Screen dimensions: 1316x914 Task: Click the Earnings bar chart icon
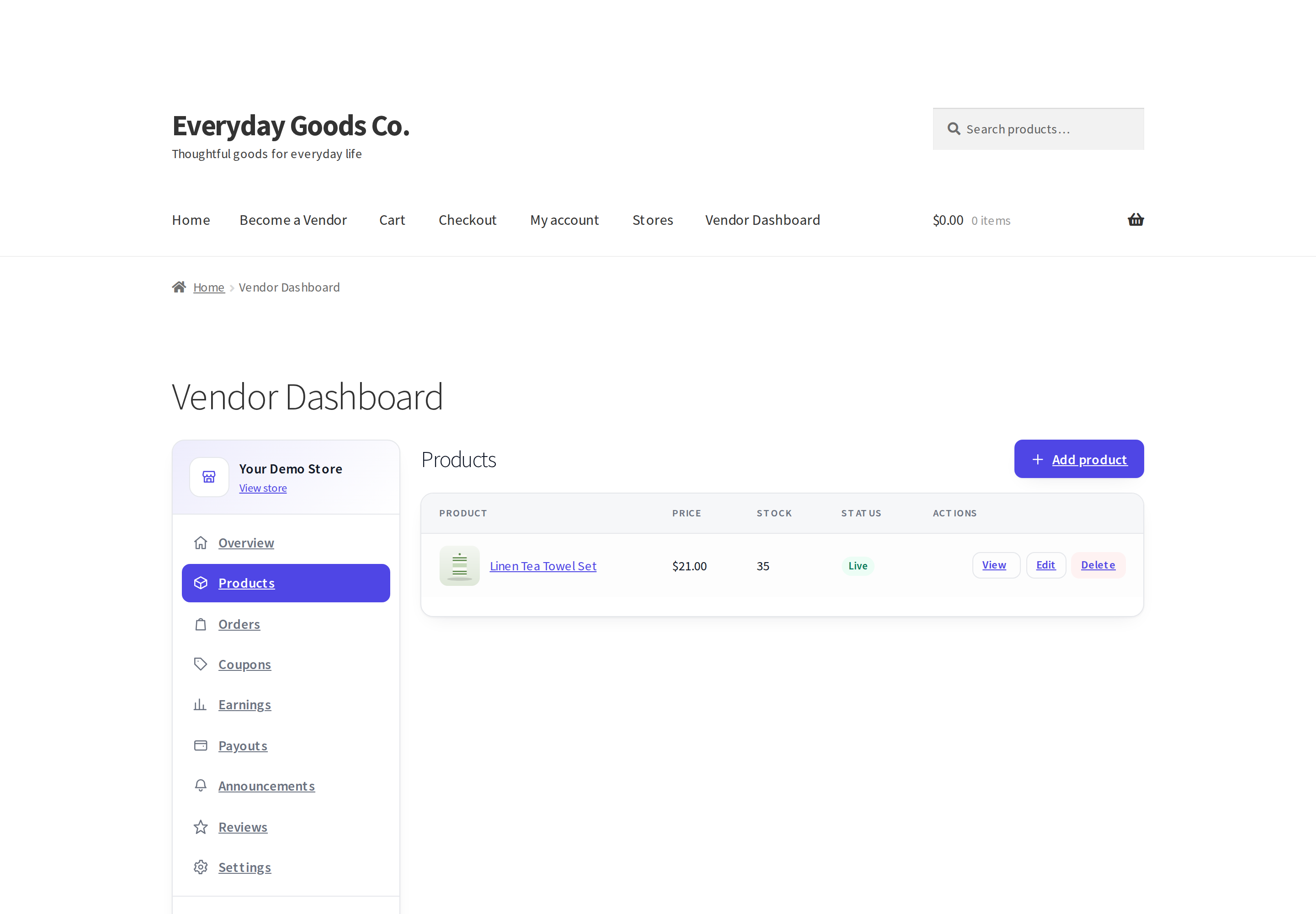coord(201,704)
